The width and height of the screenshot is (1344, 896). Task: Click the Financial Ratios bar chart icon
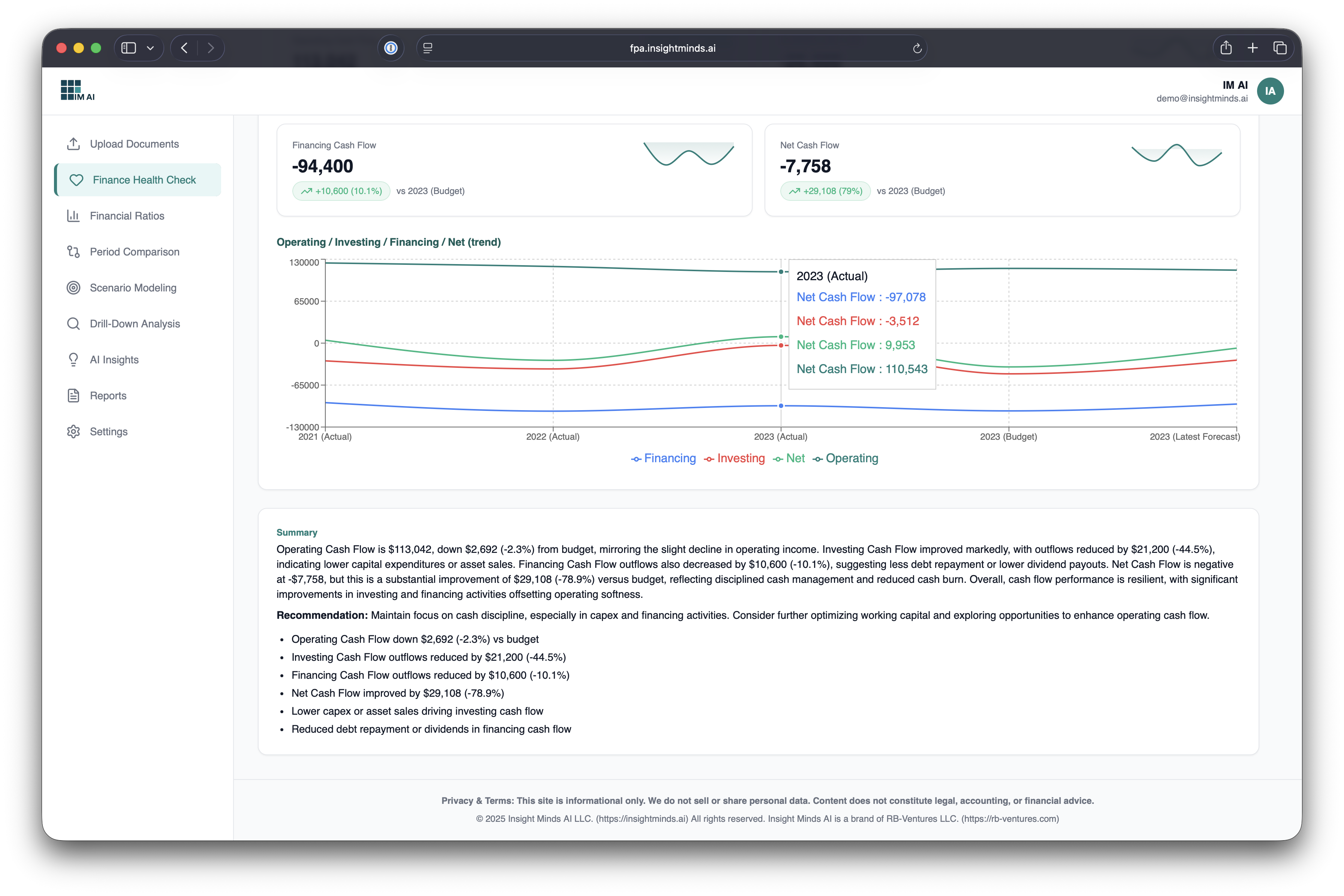click(73, 216)
